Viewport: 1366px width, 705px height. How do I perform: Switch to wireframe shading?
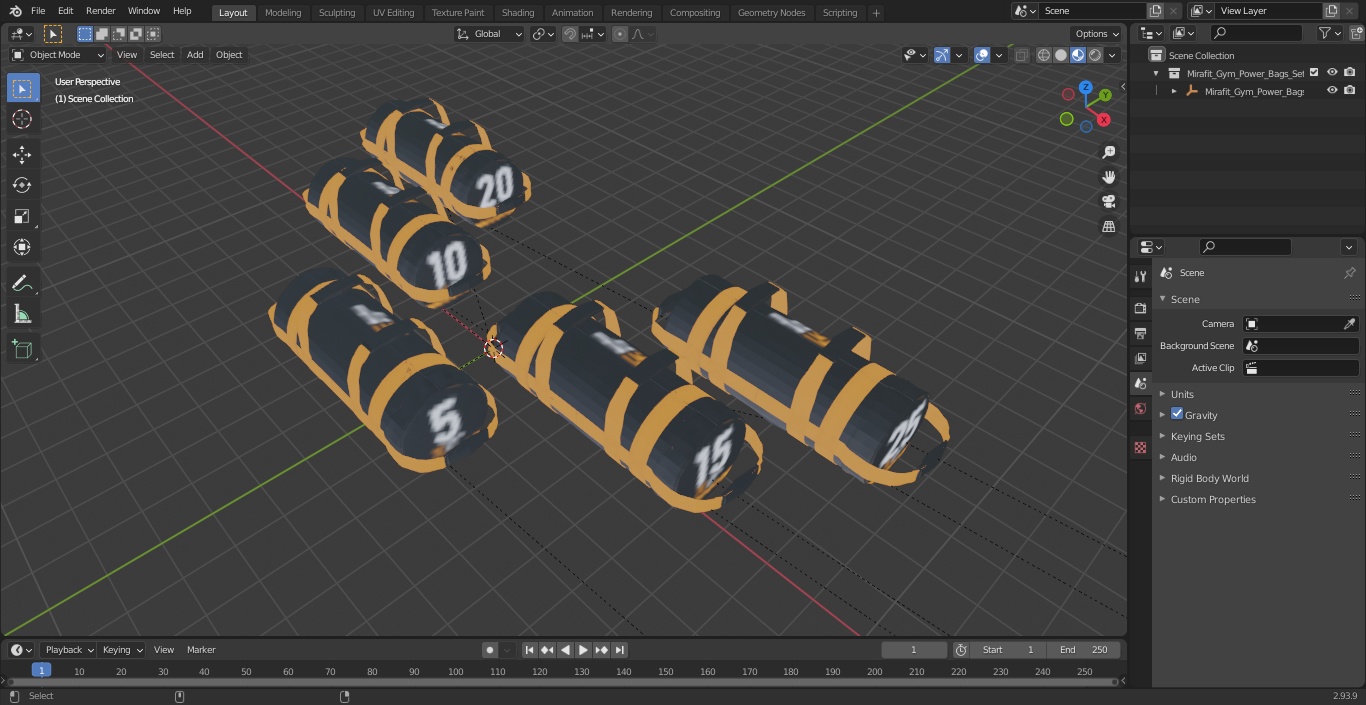pos(1044,55)
